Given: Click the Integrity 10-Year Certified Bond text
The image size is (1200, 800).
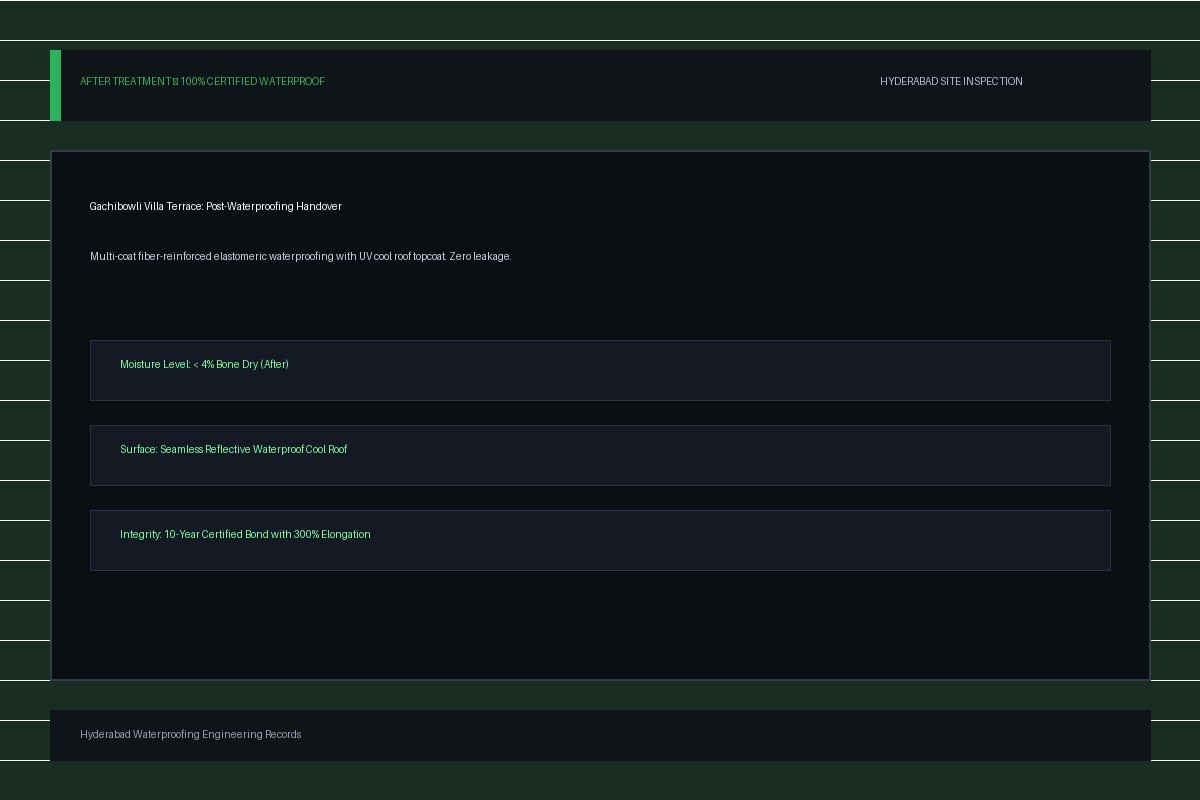Looking at the screenshot, I should (x=245, y=534).
